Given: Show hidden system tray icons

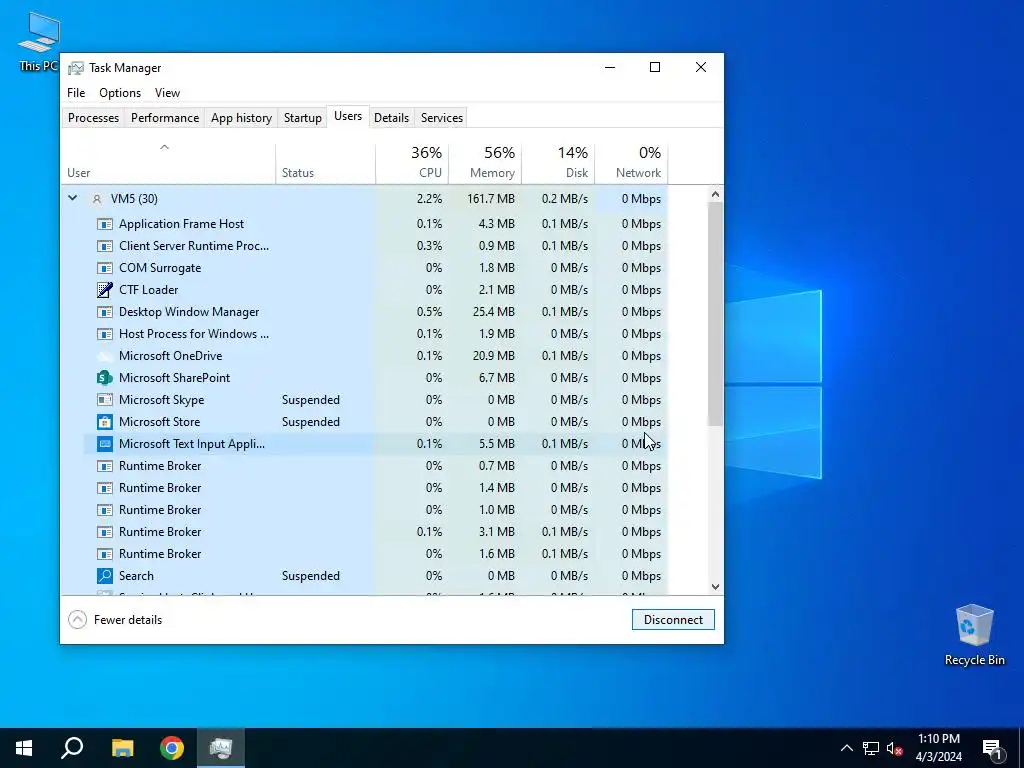Looking at the screenshot, I should (x=846, y=748).
